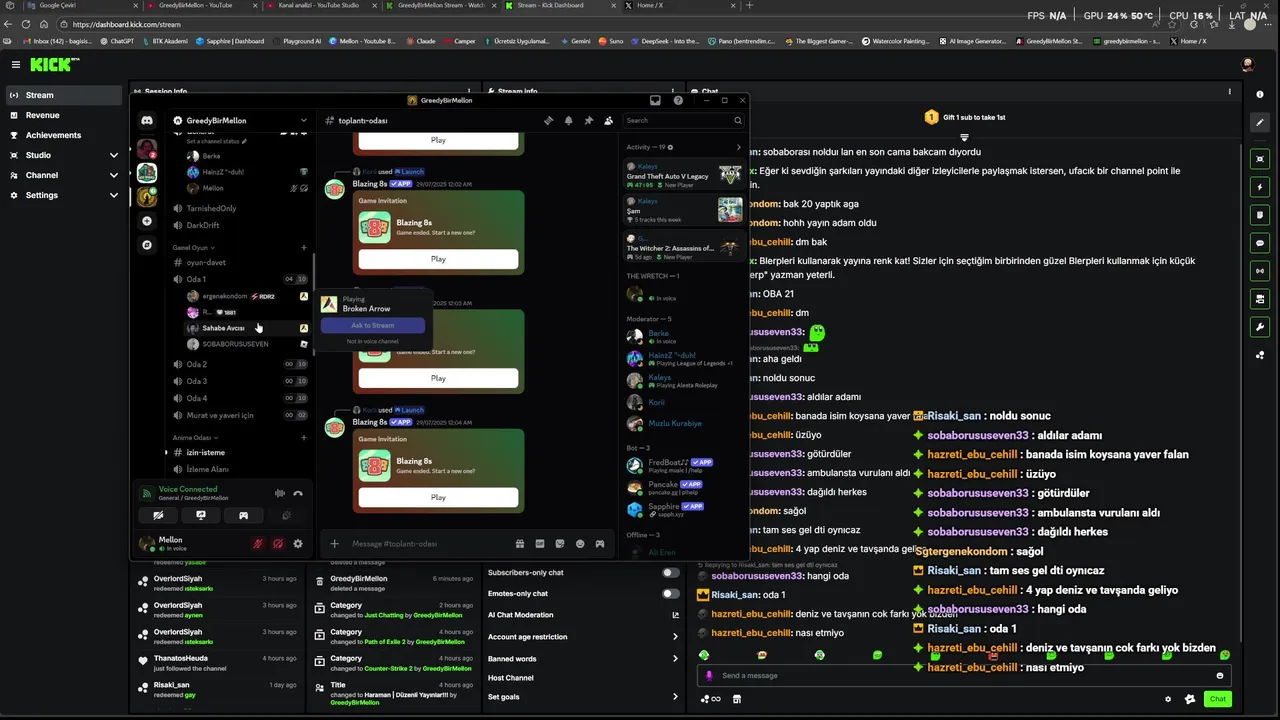The height and width of the screenshot is (720, 1280).
Task: Open Discord user settings gear
Action: pyautogui.click(x=297, y=544)
